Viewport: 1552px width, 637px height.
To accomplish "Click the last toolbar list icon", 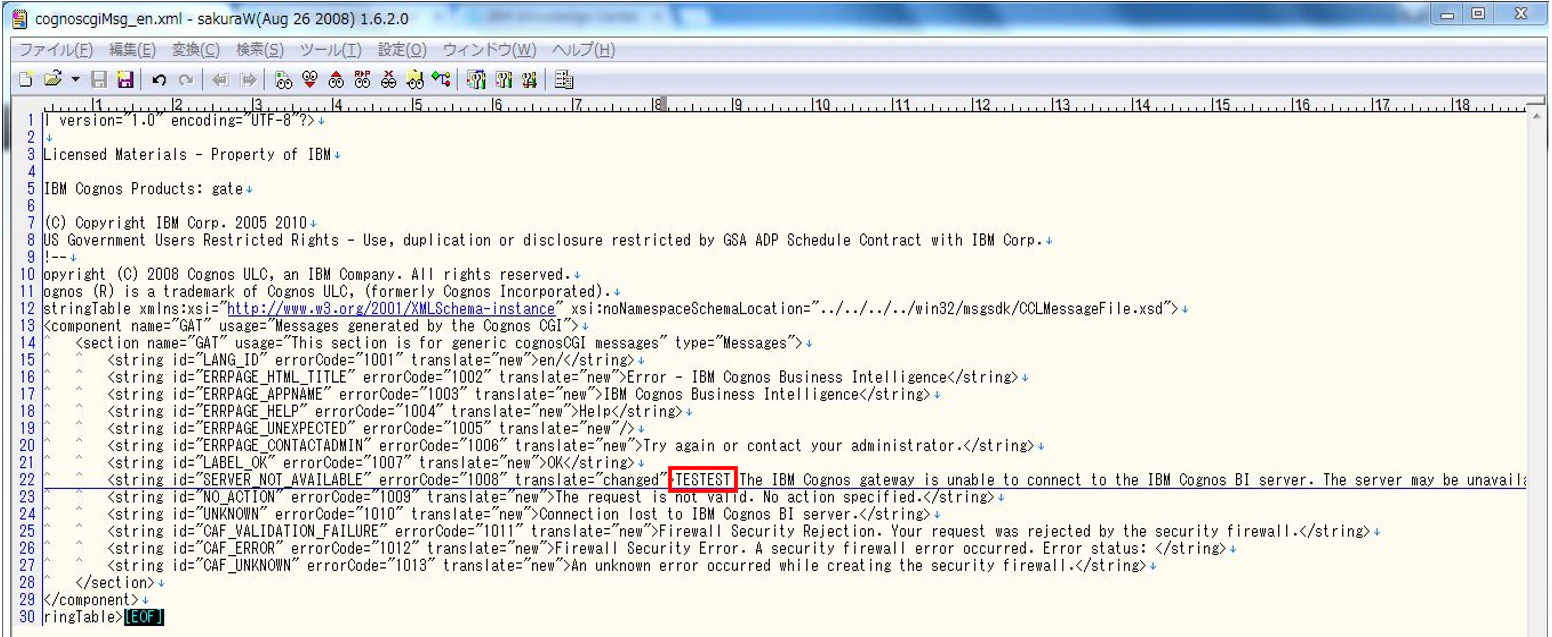I will (563, 79).
